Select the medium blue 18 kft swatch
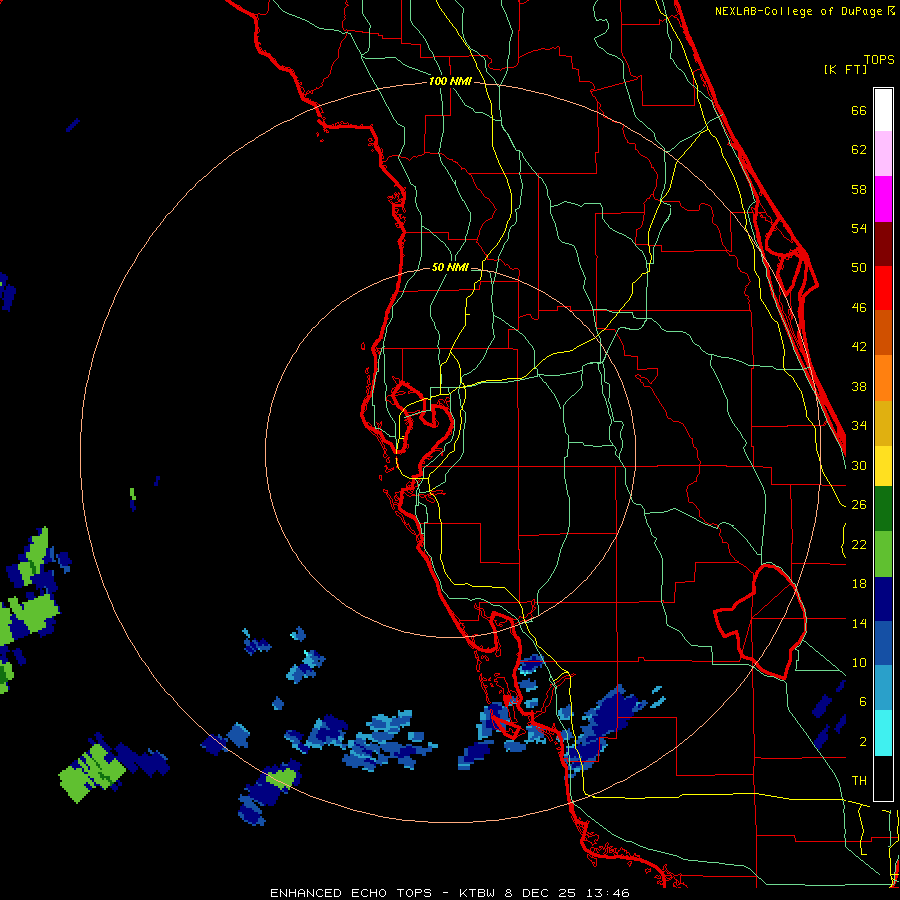 (x=883, y=643)
